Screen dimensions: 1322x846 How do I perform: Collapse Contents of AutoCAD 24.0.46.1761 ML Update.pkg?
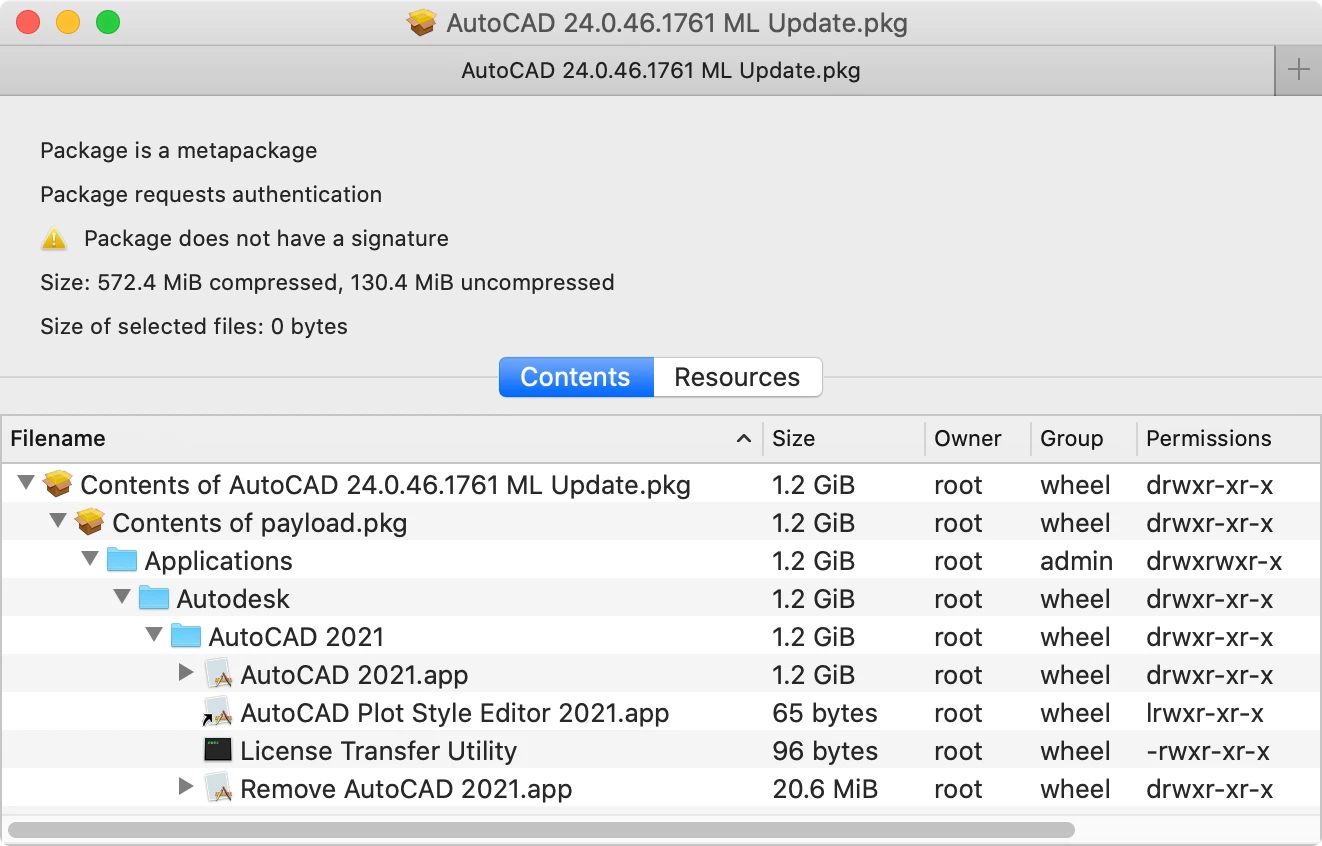(27, 485)
